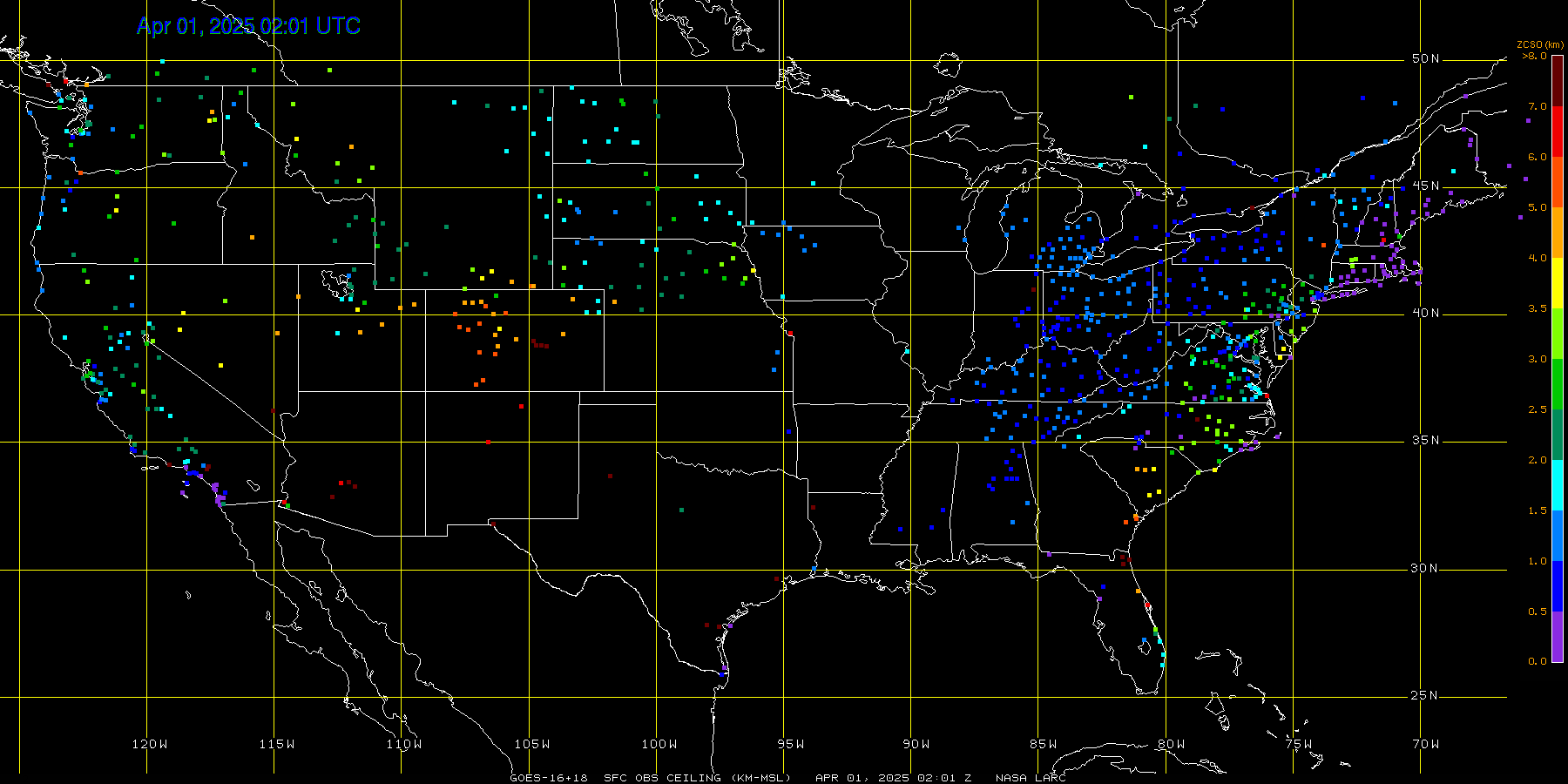Select the yellow legend segment between 4.0 and 3.5
The height and width of the screenshot is (784, 1568).
[1558, 283]
